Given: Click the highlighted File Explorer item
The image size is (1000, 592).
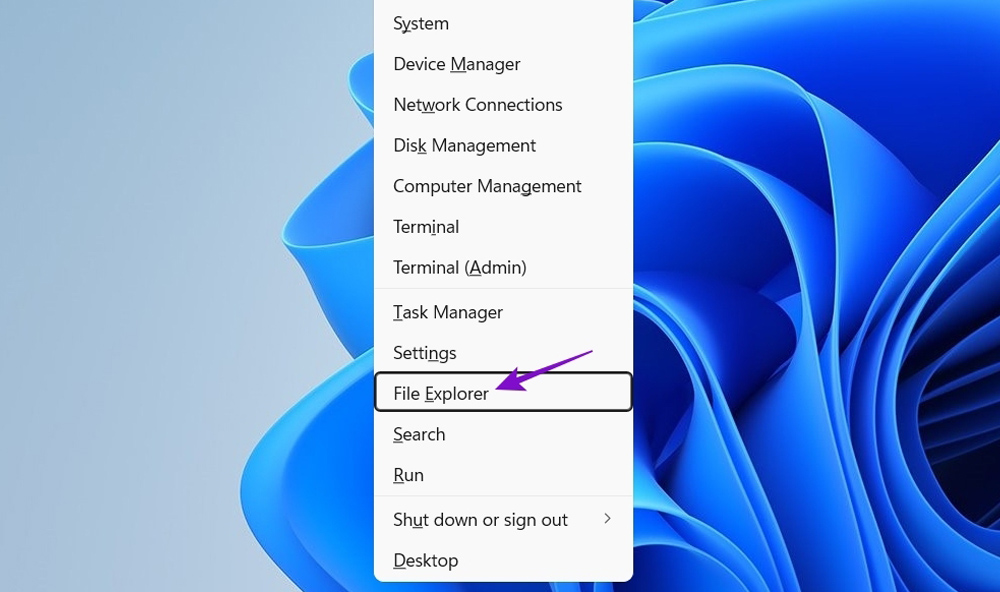Looking at the screenshot, I should coord(441,393).
